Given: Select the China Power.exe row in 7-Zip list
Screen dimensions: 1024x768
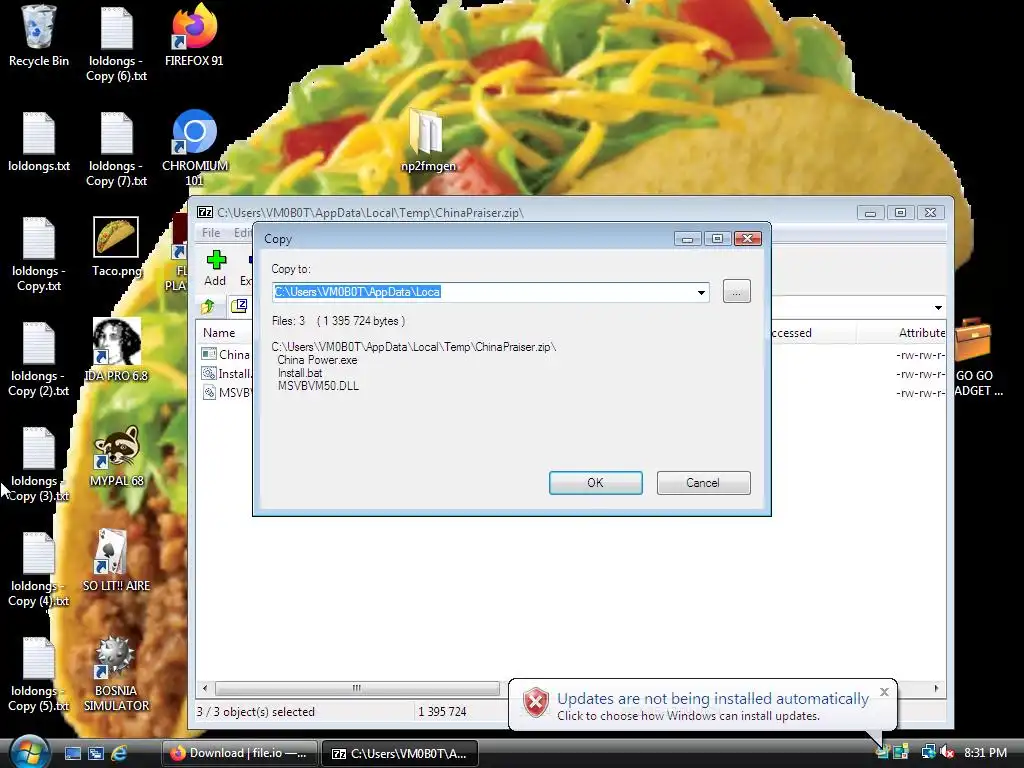Looking at the screenshot, I should pyautogui.click(x=226, y=355).
